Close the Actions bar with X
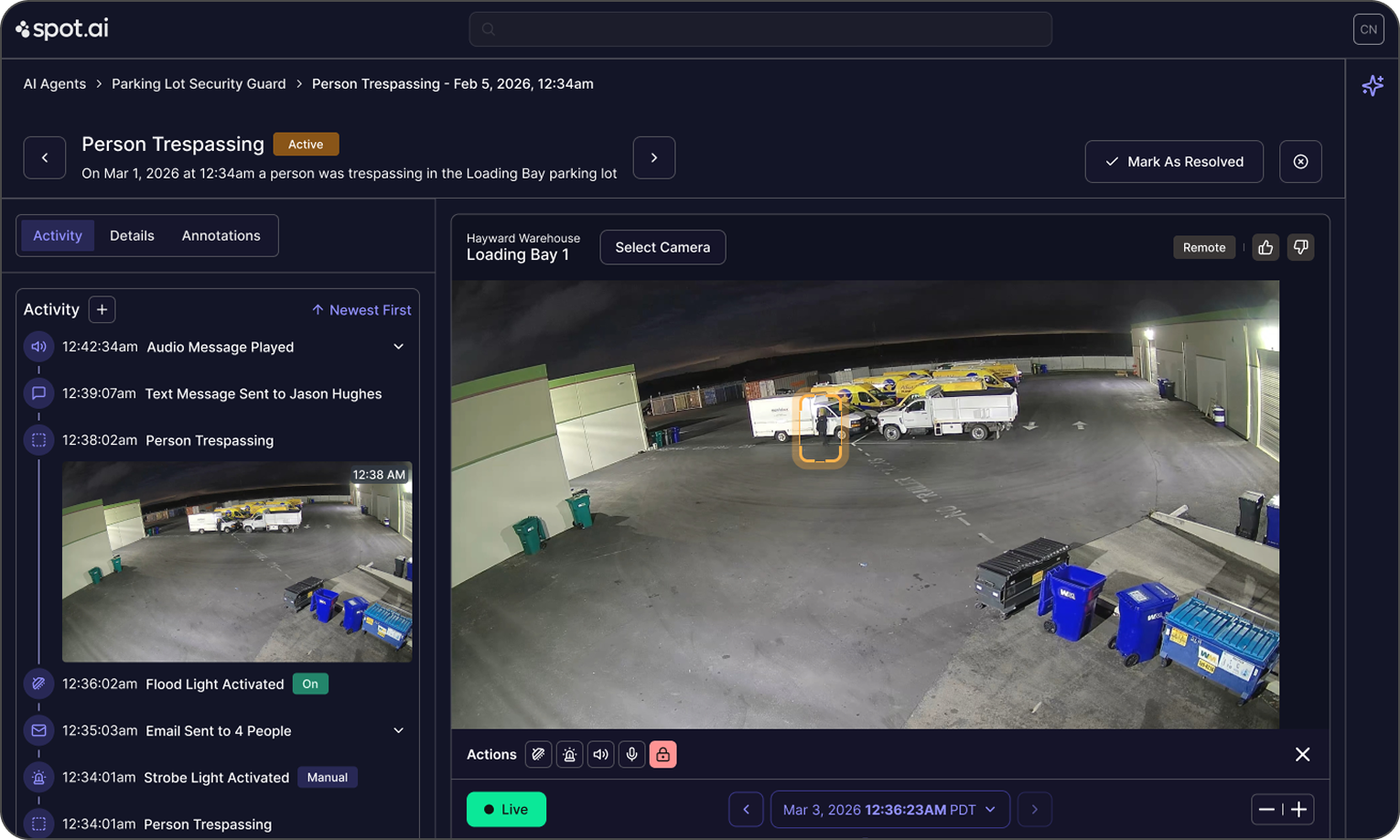The width and height of the screenshot is (1400, 840). [1302, 754]
